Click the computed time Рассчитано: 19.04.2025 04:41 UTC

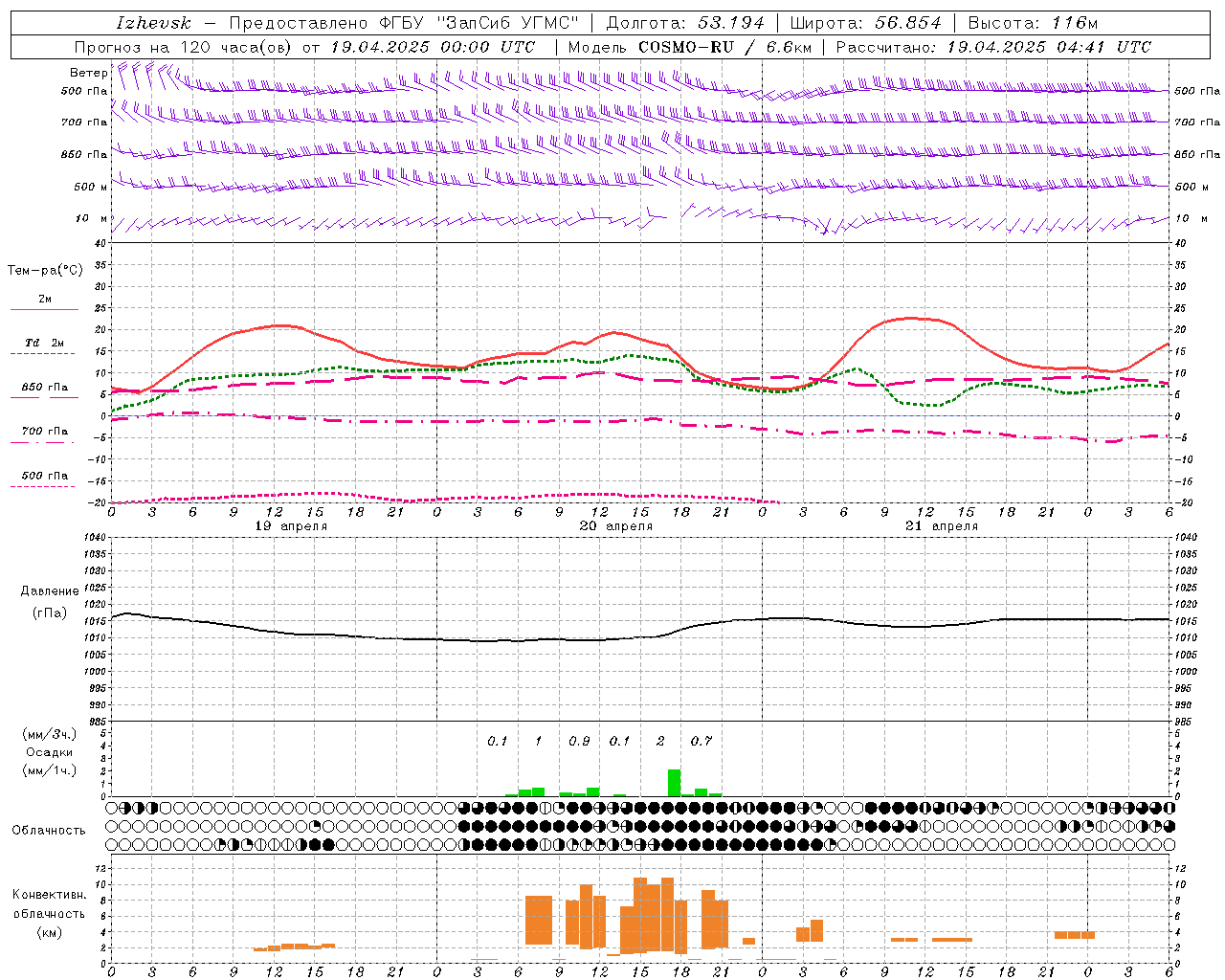click(x=993, y=47)
